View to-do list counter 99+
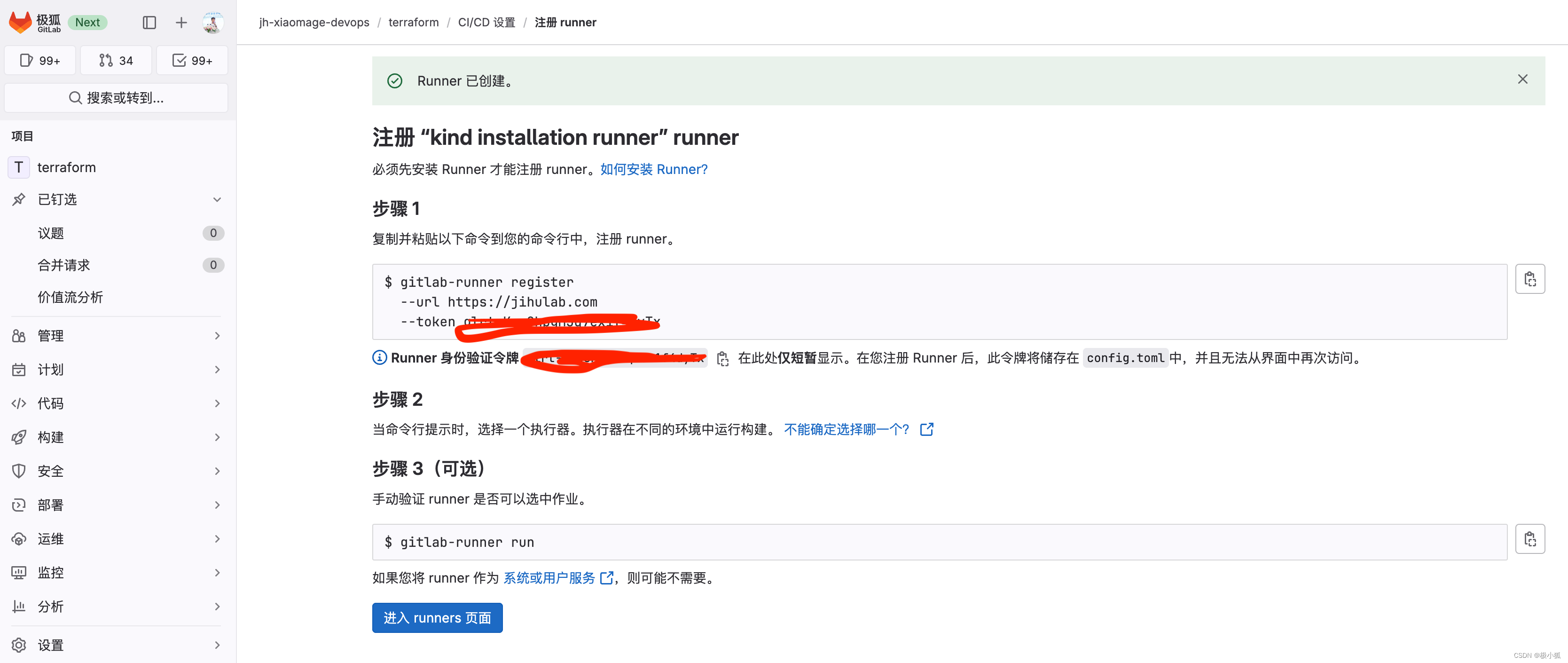The image size is (1568, 663). 192,60
